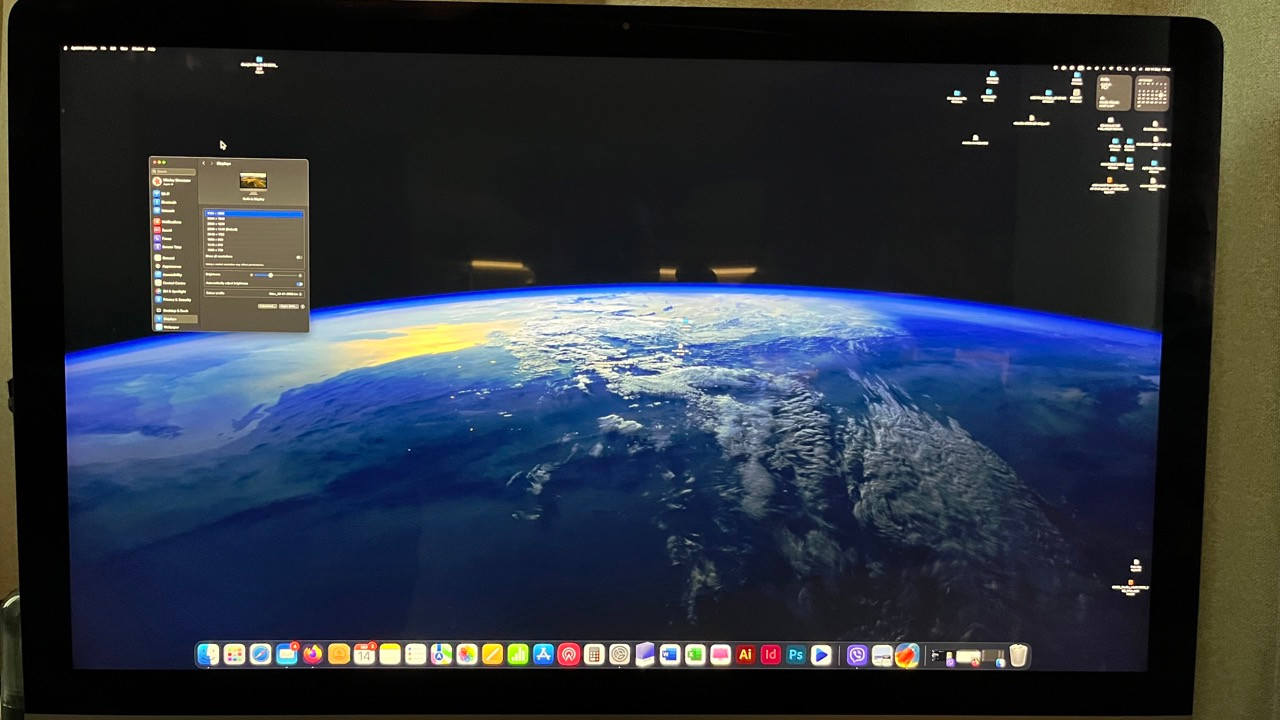Open Contacts in the Dock
Image resolution: width=1280 pixels, height=720 pixels.
(338, 655)
